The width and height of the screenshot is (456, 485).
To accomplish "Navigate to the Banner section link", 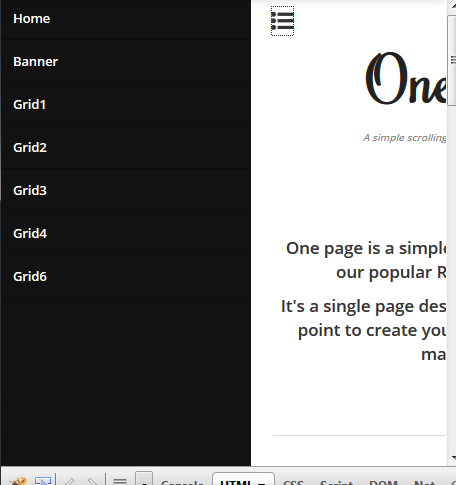I will point(126,61).
